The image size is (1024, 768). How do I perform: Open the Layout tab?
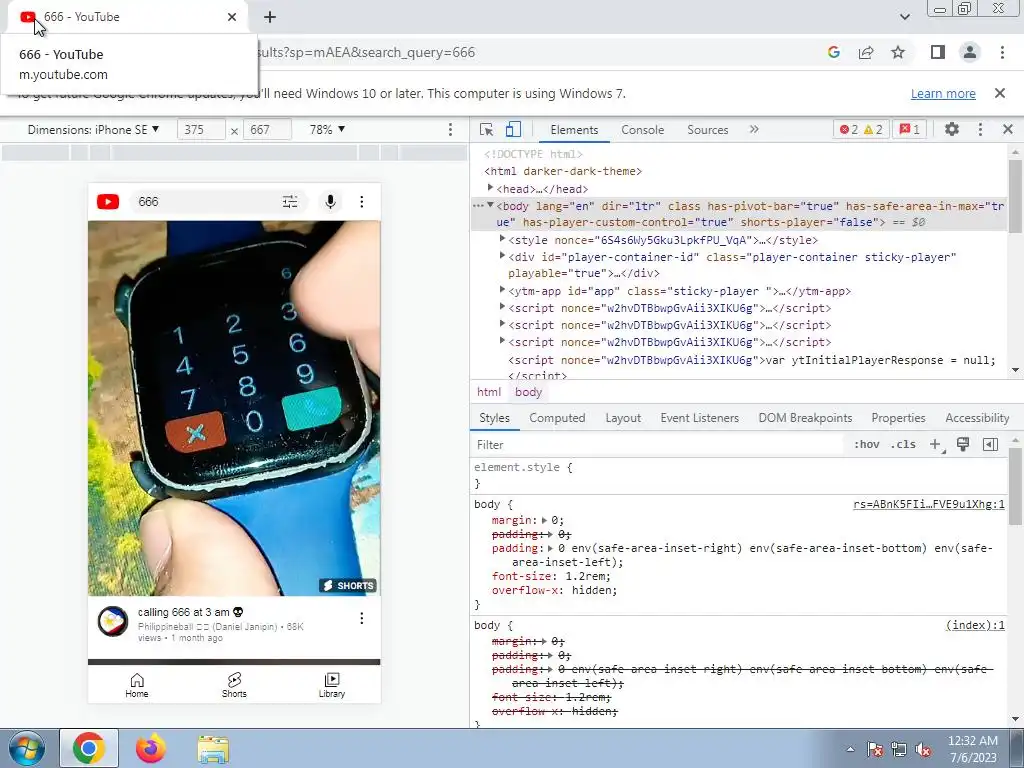click(623, 418)
